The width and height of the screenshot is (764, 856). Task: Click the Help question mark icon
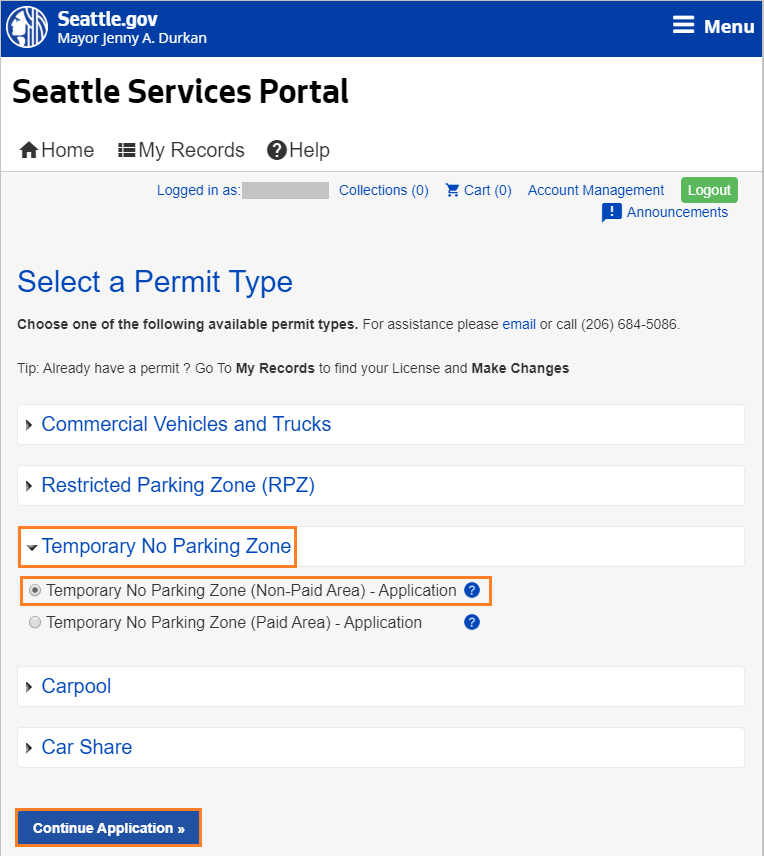click(277, 150)
